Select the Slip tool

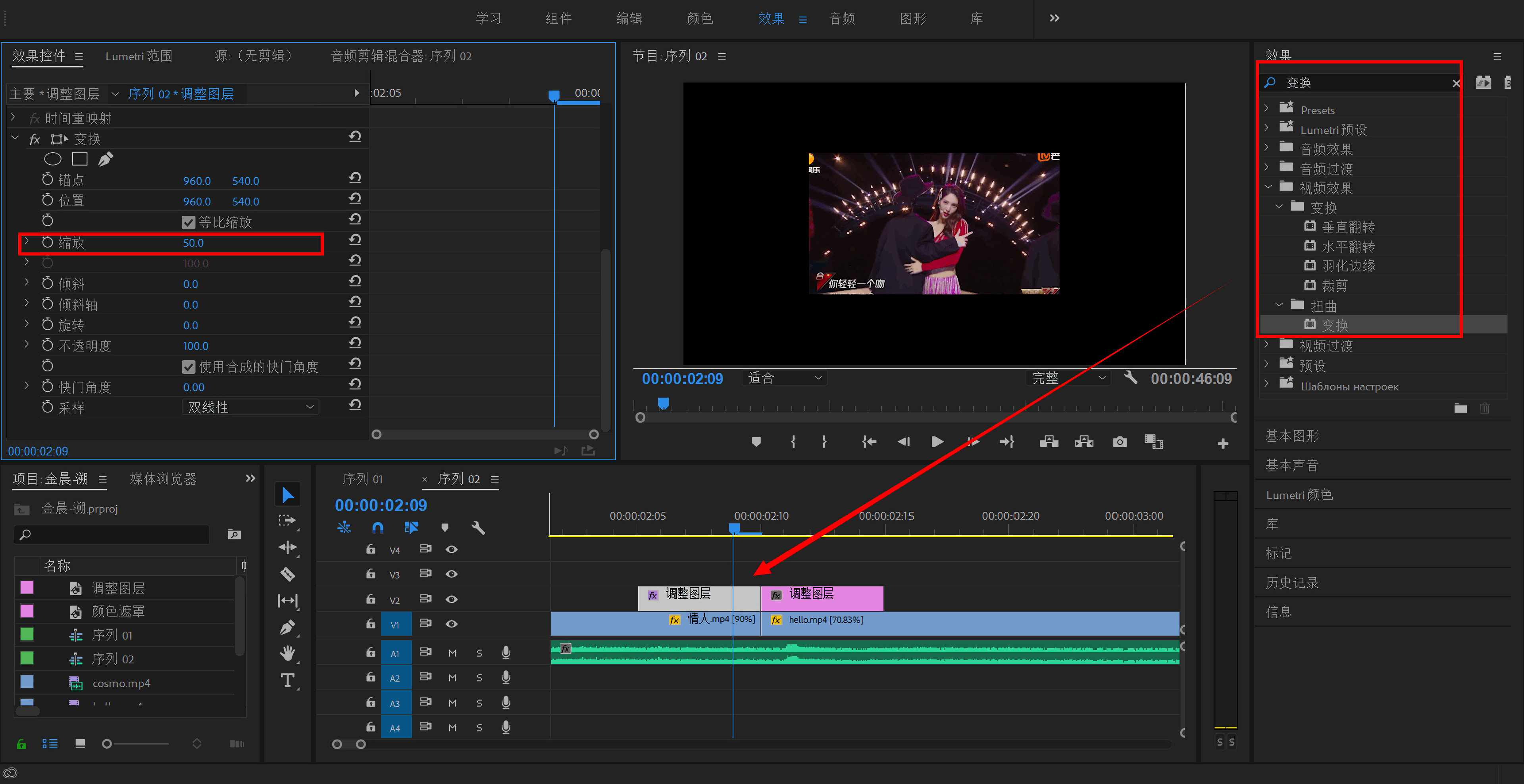288,601
